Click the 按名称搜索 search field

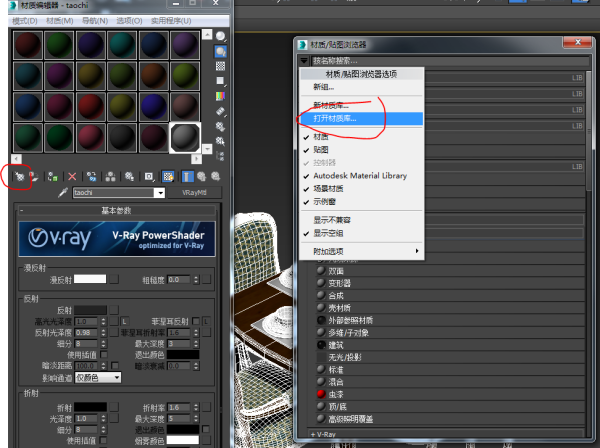click(450, 60)
